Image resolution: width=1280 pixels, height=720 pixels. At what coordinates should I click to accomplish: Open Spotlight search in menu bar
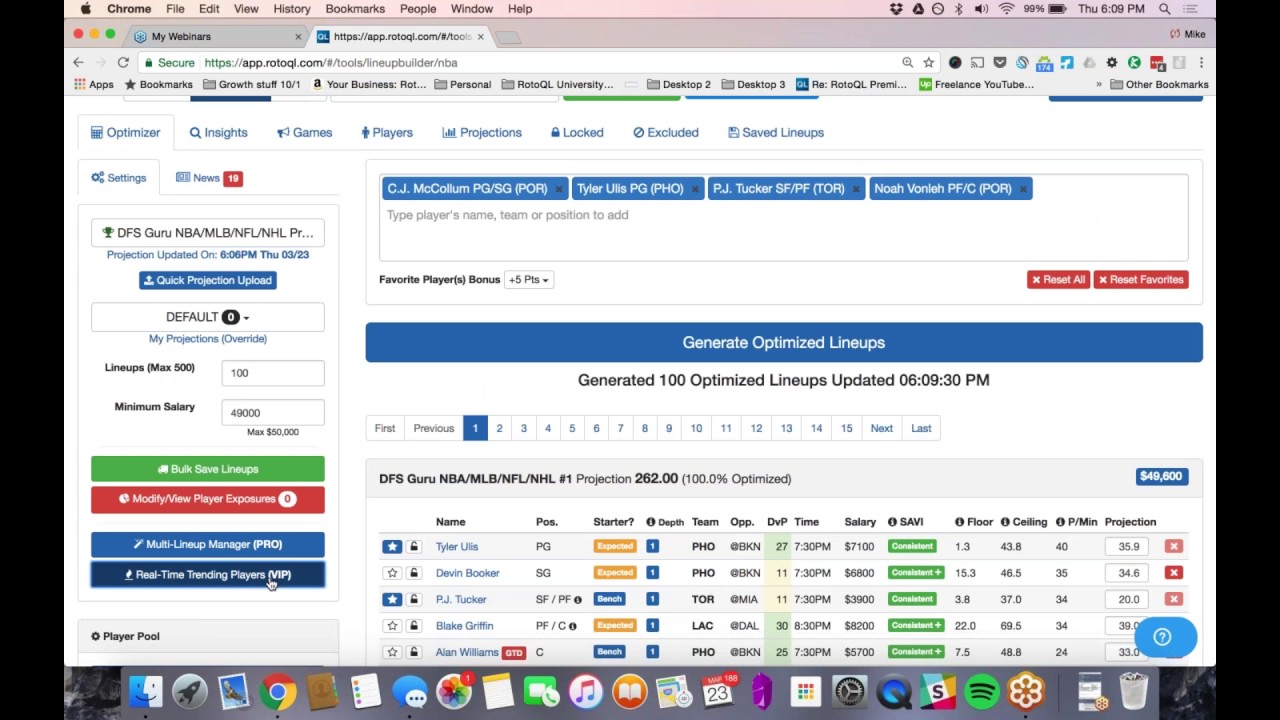click(x=1165, y=9)
